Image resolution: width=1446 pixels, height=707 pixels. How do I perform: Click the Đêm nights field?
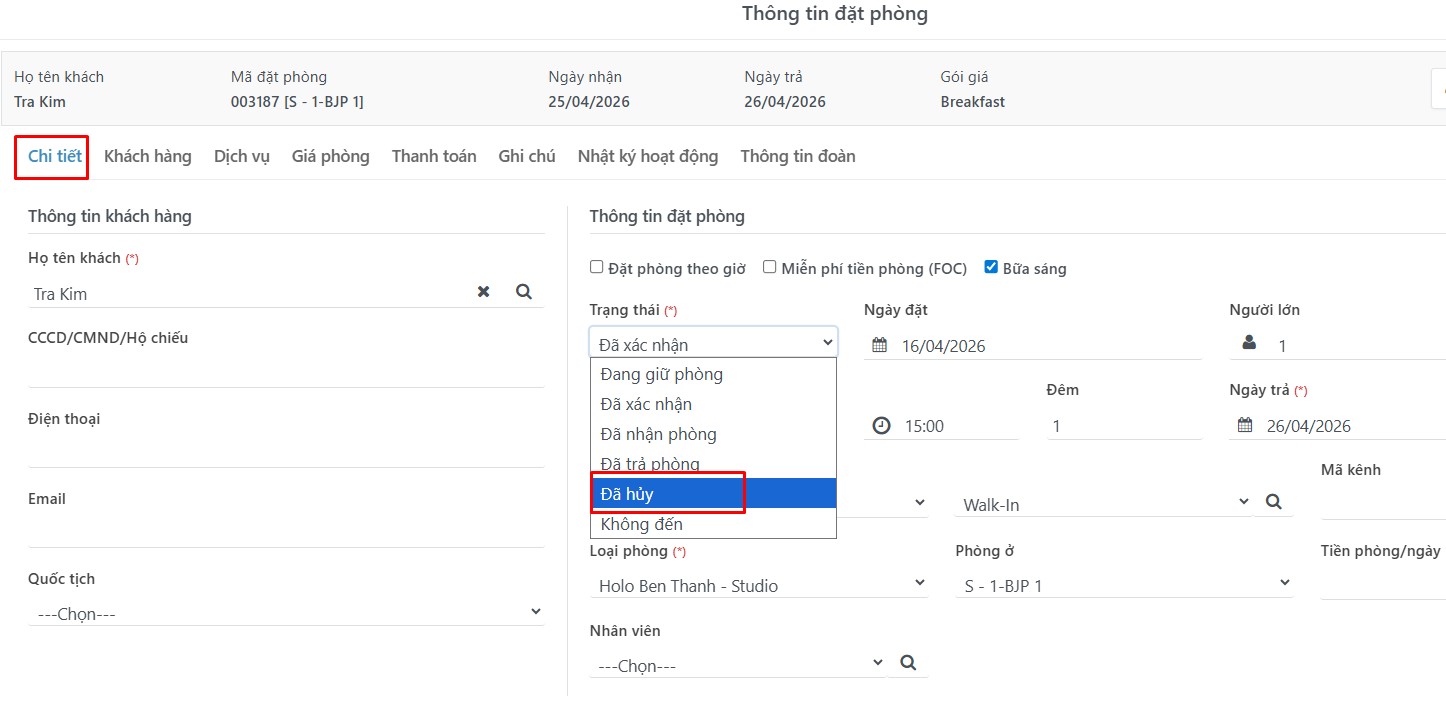pyautogui.click(x=1125, y=425)
